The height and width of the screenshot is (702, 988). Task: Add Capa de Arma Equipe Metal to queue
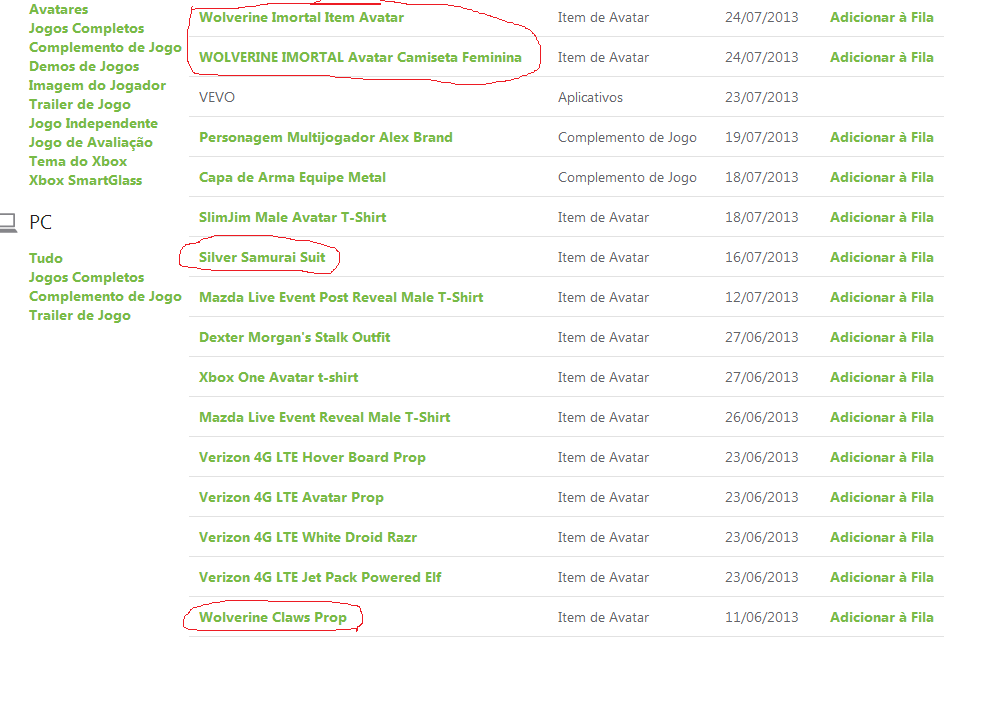[x=882, y=177]
